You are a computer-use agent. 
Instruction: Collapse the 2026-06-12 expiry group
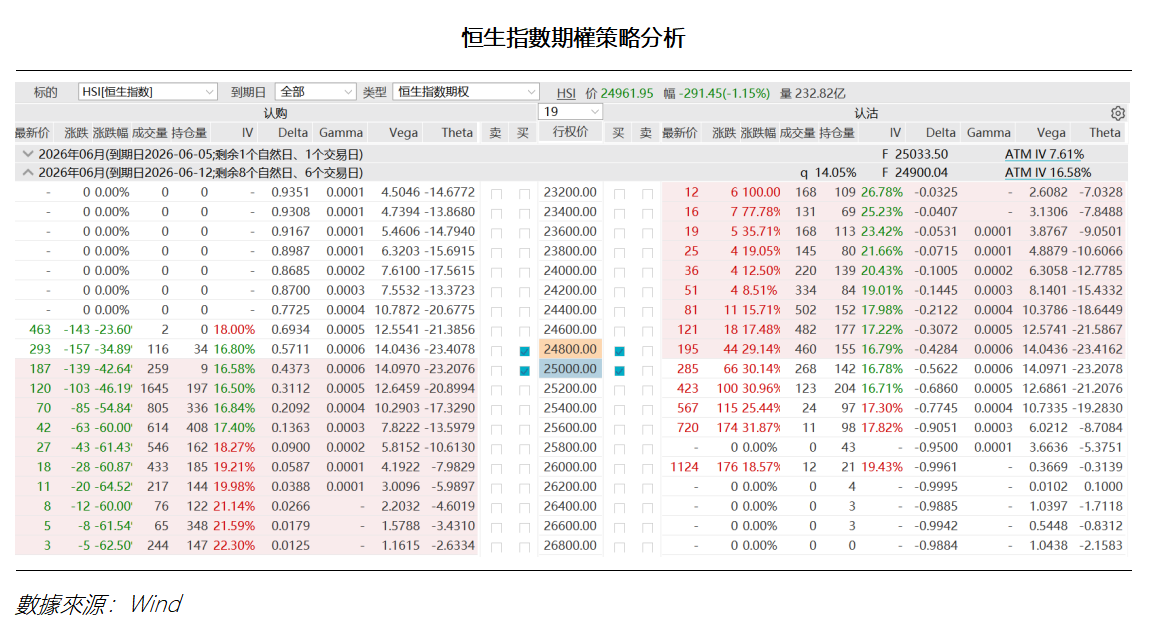point(28,173)
